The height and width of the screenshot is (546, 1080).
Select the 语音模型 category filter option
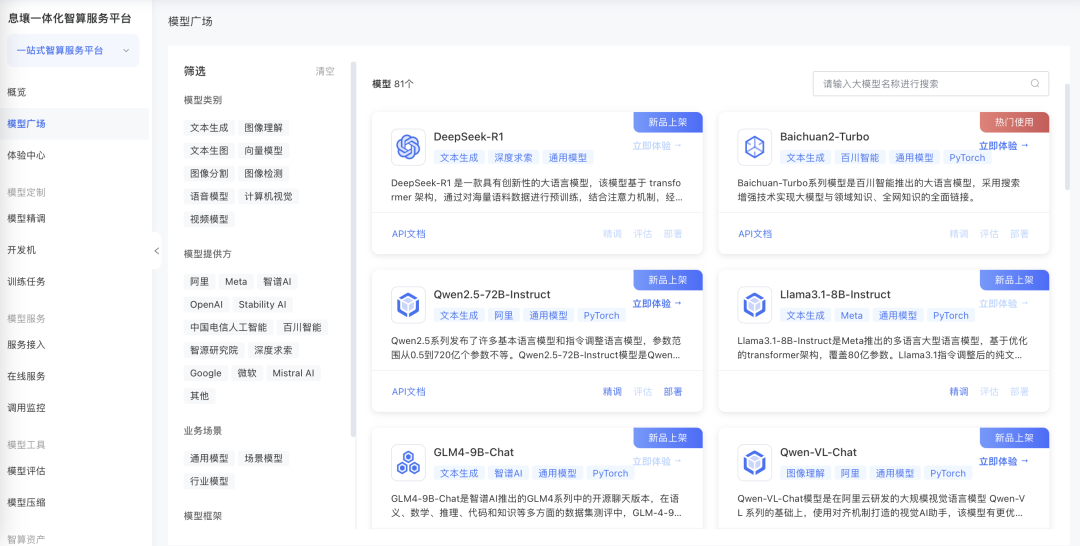point(209,197)
